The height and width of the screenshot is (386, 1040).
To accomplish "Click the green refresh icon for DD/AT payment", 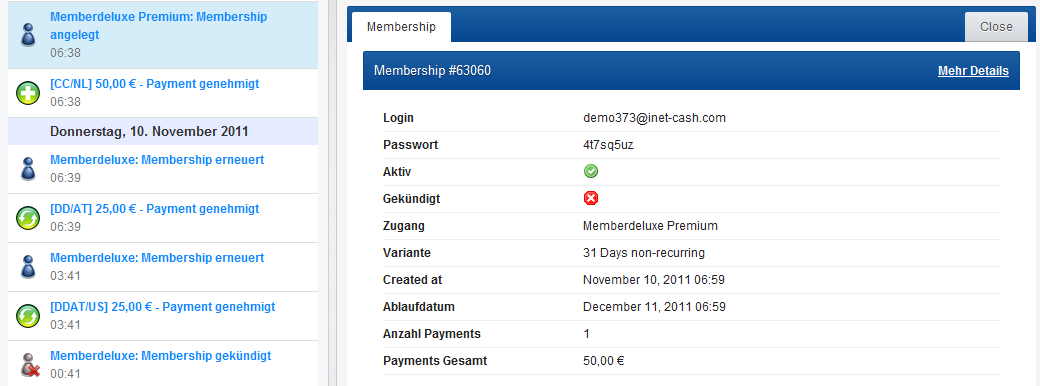I will click(28, 218).
